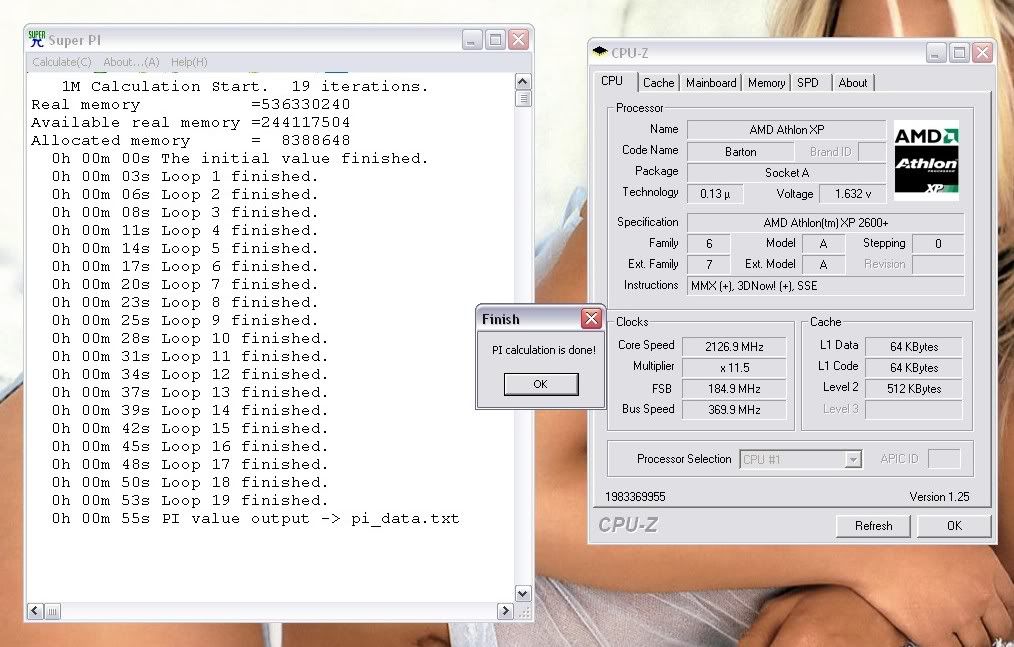
Task: Click the 'Real memory =536330240' line
Action: (x=191, y=104)
